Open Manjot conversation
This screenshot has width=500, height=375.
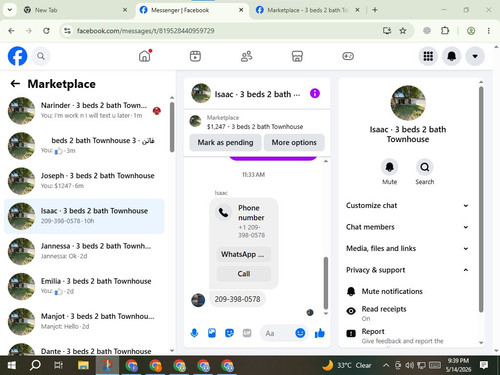84,321
